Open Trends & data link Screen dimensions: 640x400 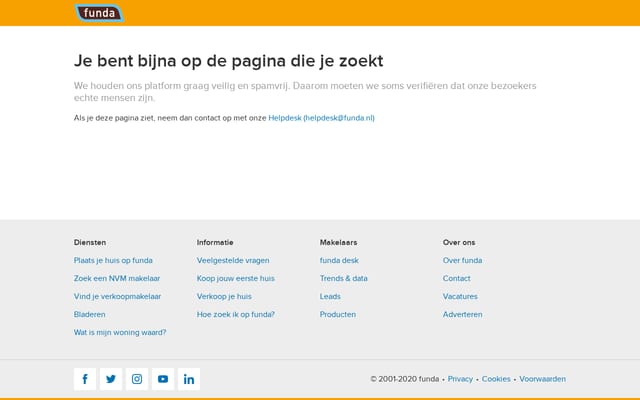(x=344, y=278)
